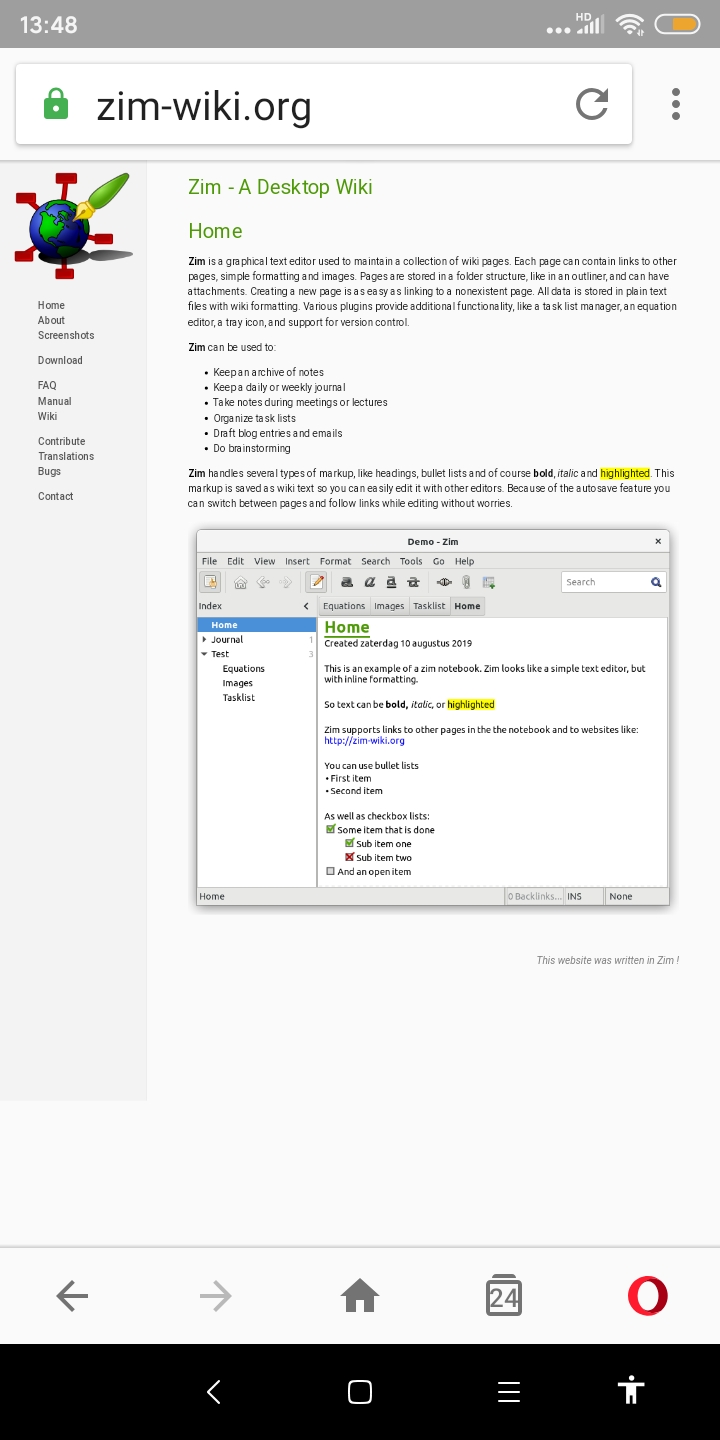This screenshot has width=720, height=1440.
Task: Select Home row in Index tree
Action: pyautogui.click(x=257, y=625)
